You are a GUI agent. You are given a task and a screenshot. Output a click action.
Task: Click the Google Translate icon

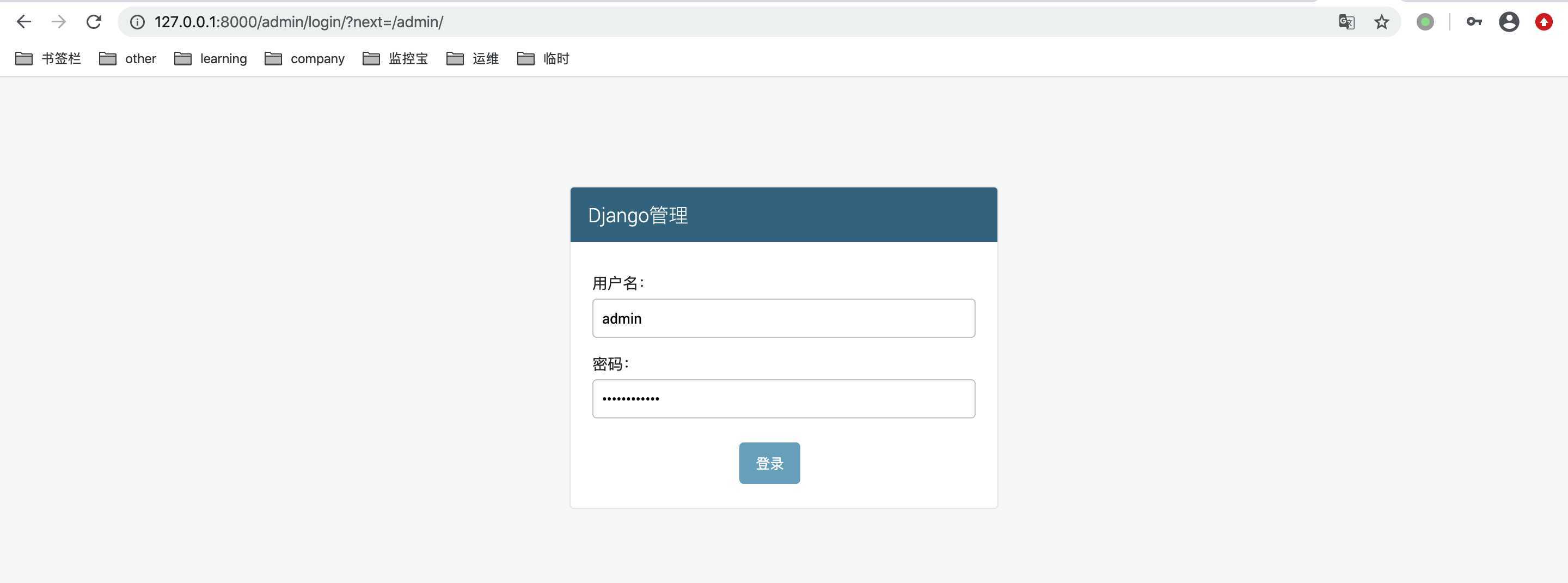[1346, 22]
